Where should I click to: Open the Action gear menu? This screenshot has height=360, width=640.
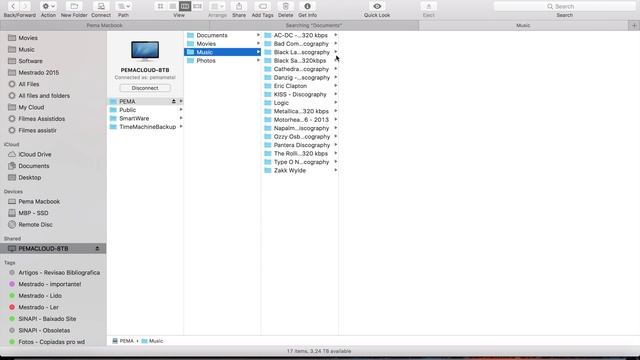(48, 6)
